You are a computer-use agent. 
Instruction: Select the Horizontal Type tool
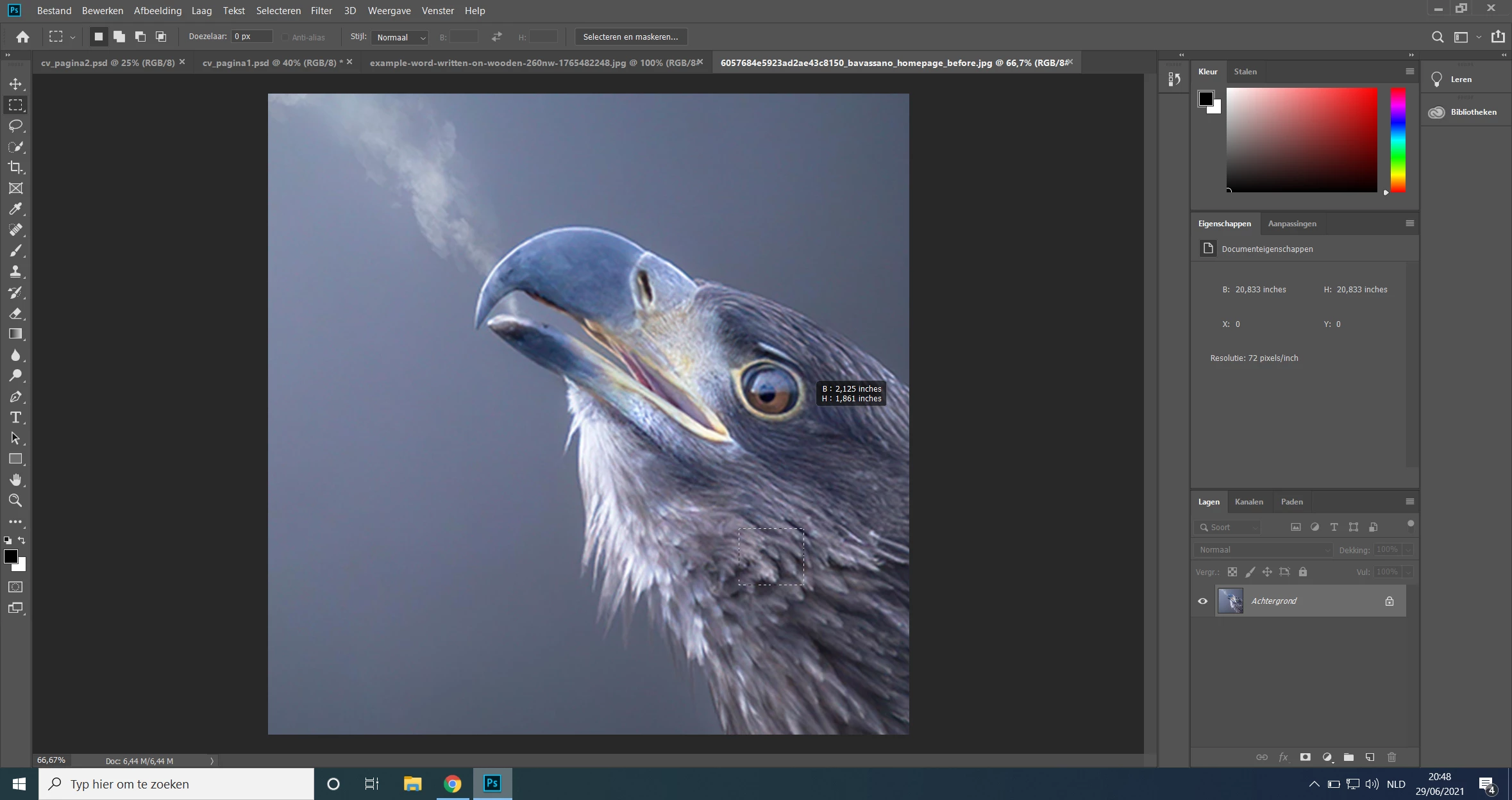tap(15, 418)
